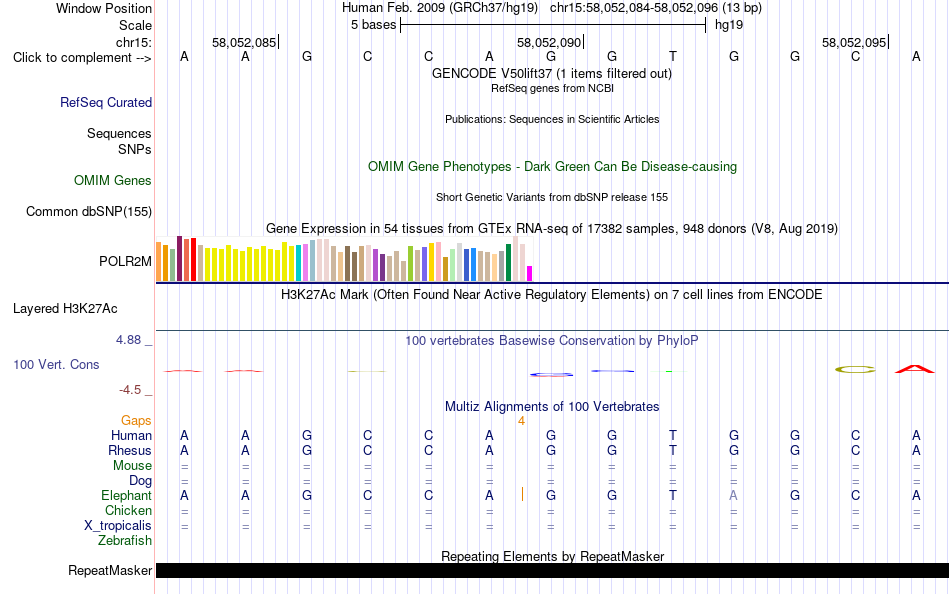Click '100 vertebrates Basewise Conservation by PhyloP' title

[552, 341]
